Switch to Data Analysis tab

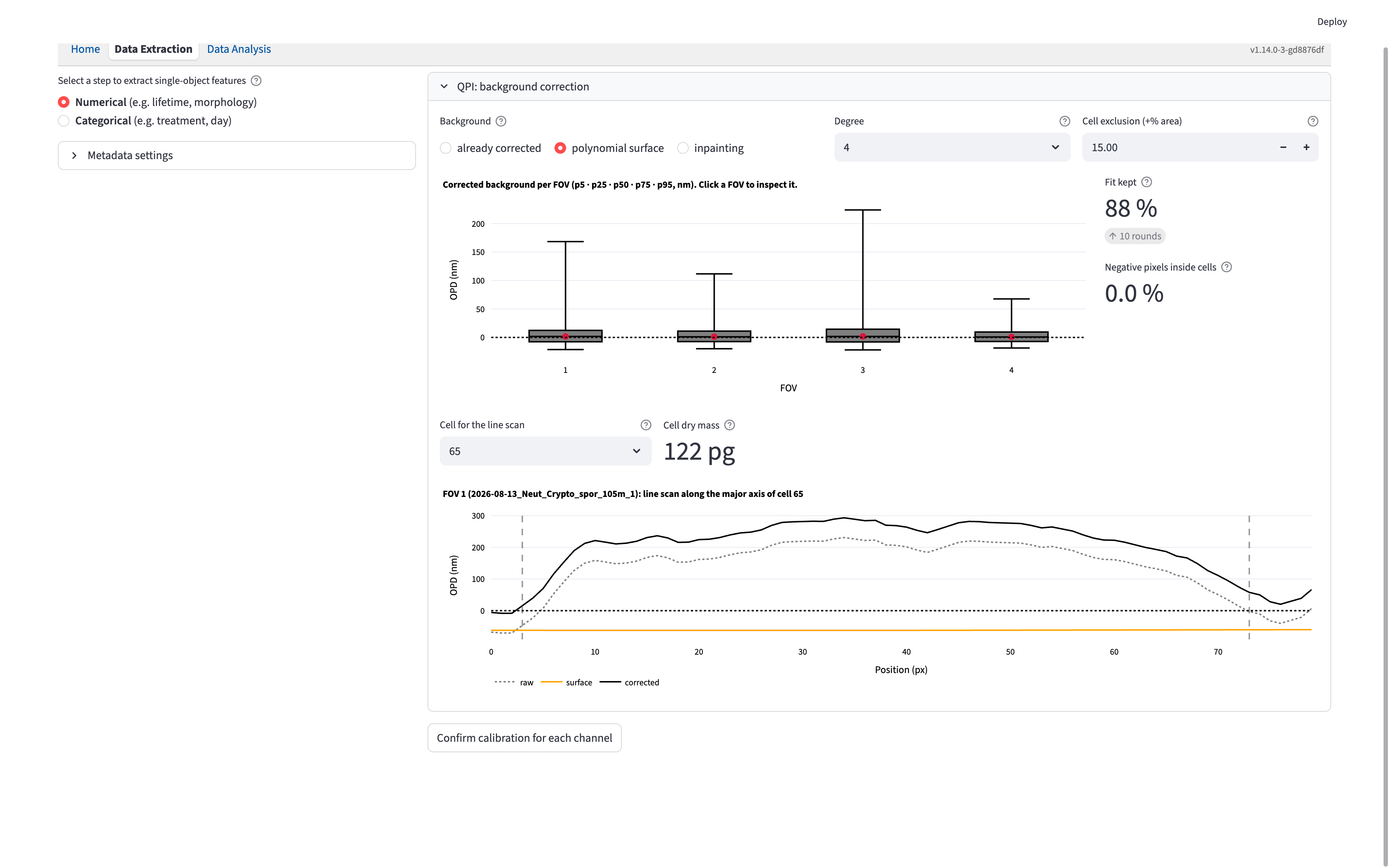pyautogui.click(x=239, y=50)
